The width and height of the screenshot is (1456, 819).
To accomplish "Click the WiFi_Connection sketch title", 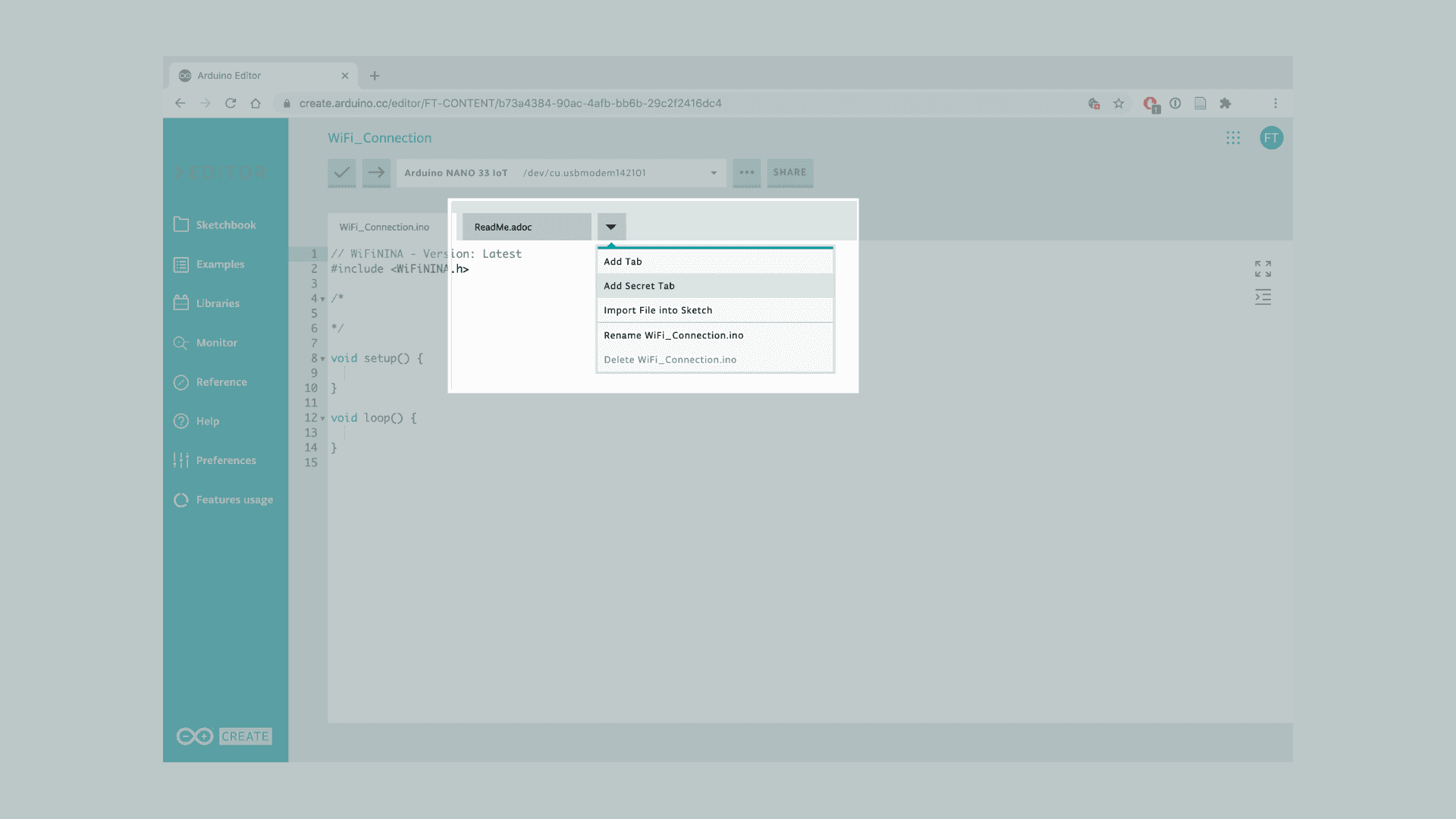I will pos(379,138).
